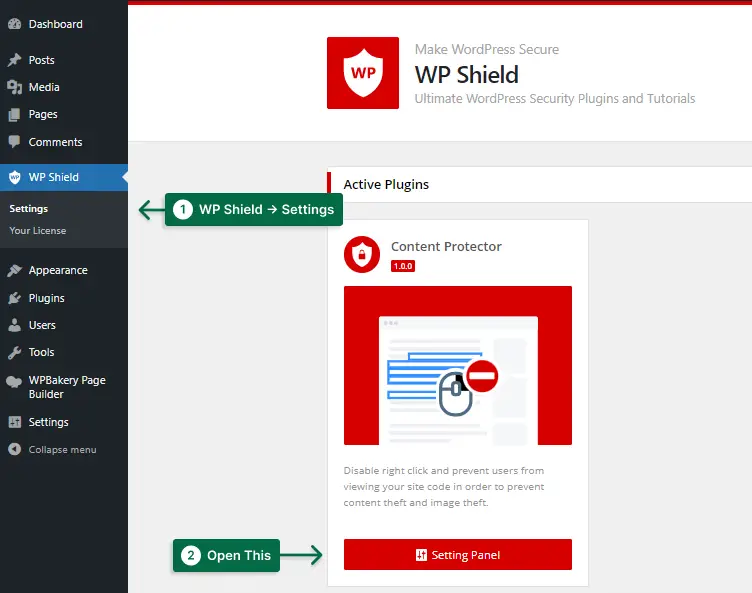Click the Appearance paintbrush icon
Viewport: 752px width, 593px height.
14,270
